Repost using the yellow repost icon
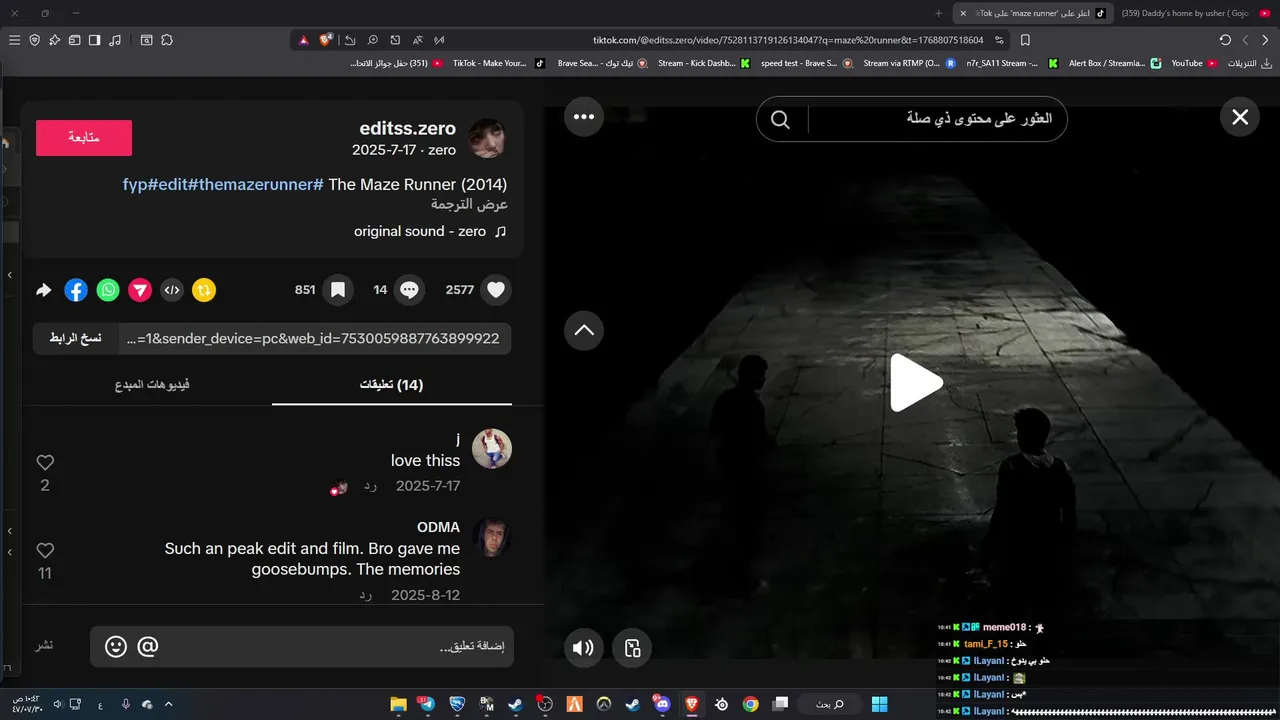 (x=204, y=290)
